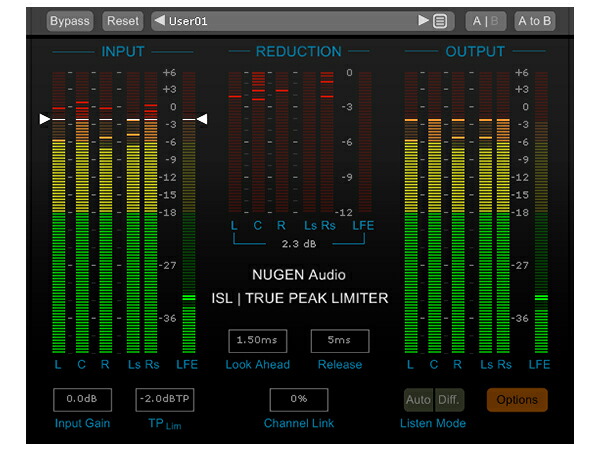The height and width of the screenshot is (450, 600).
Task: Enable Diff. listen mode
Action: pos(449,400)
